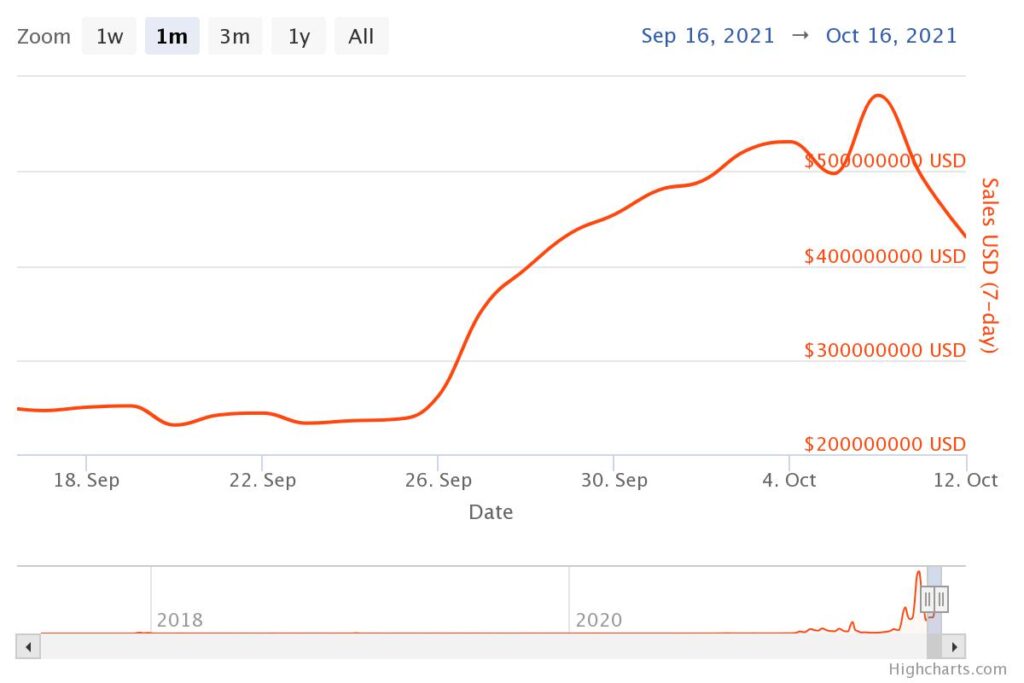Choose the 1m zoom range

[172, 37]
